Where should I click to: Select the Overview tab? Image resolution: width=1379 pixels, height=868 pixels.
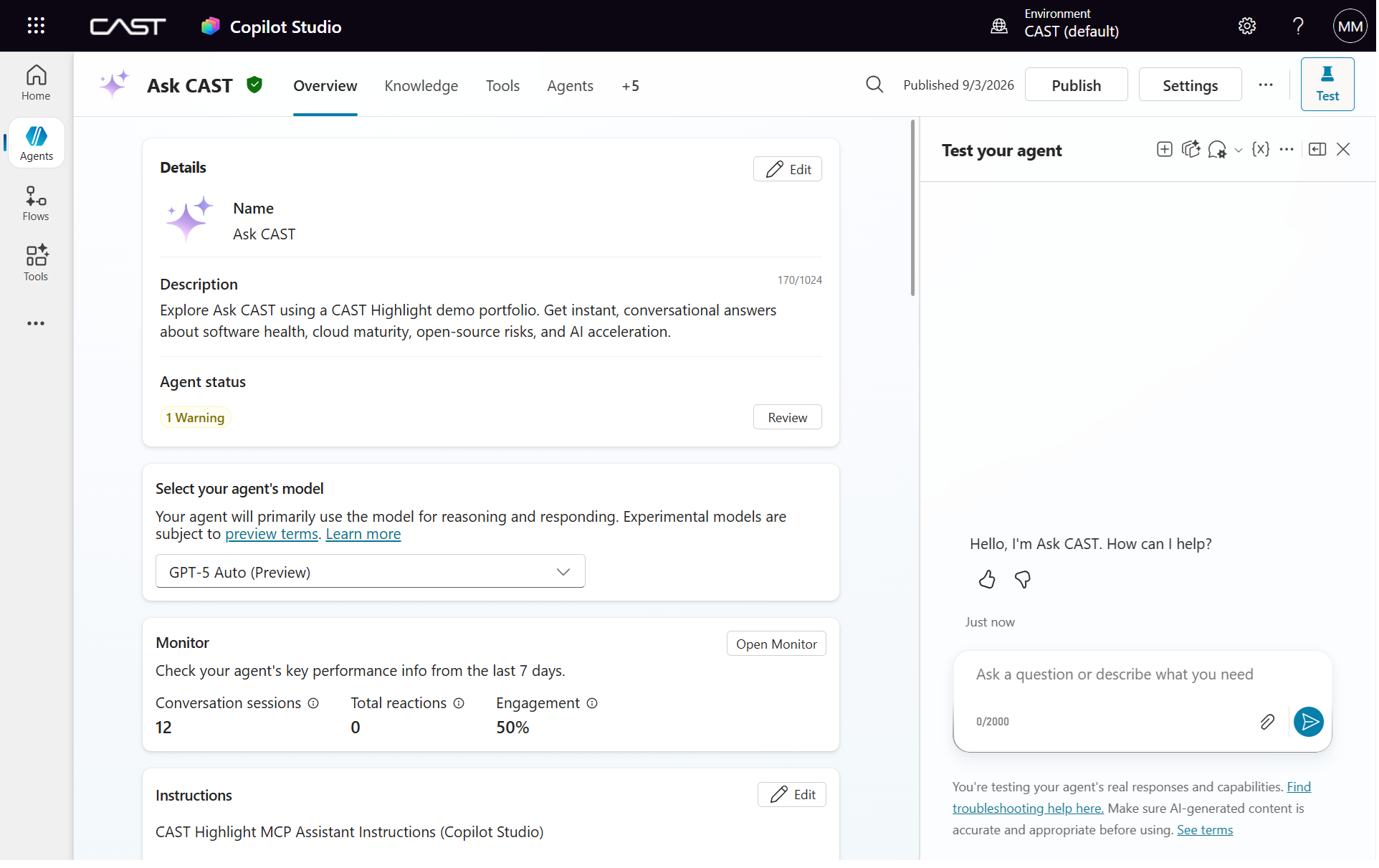(x=325, y=86)
